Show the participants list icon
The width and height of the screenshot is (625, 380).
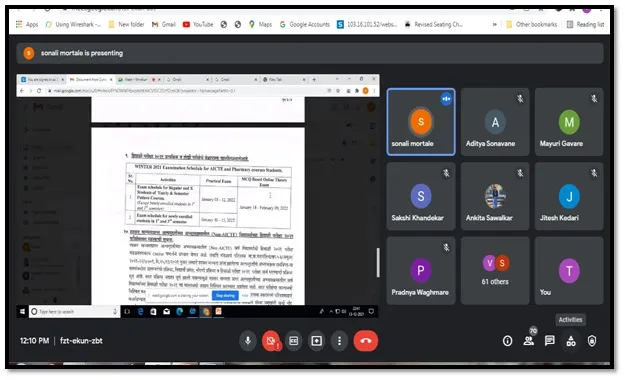(x=529, y=341)
